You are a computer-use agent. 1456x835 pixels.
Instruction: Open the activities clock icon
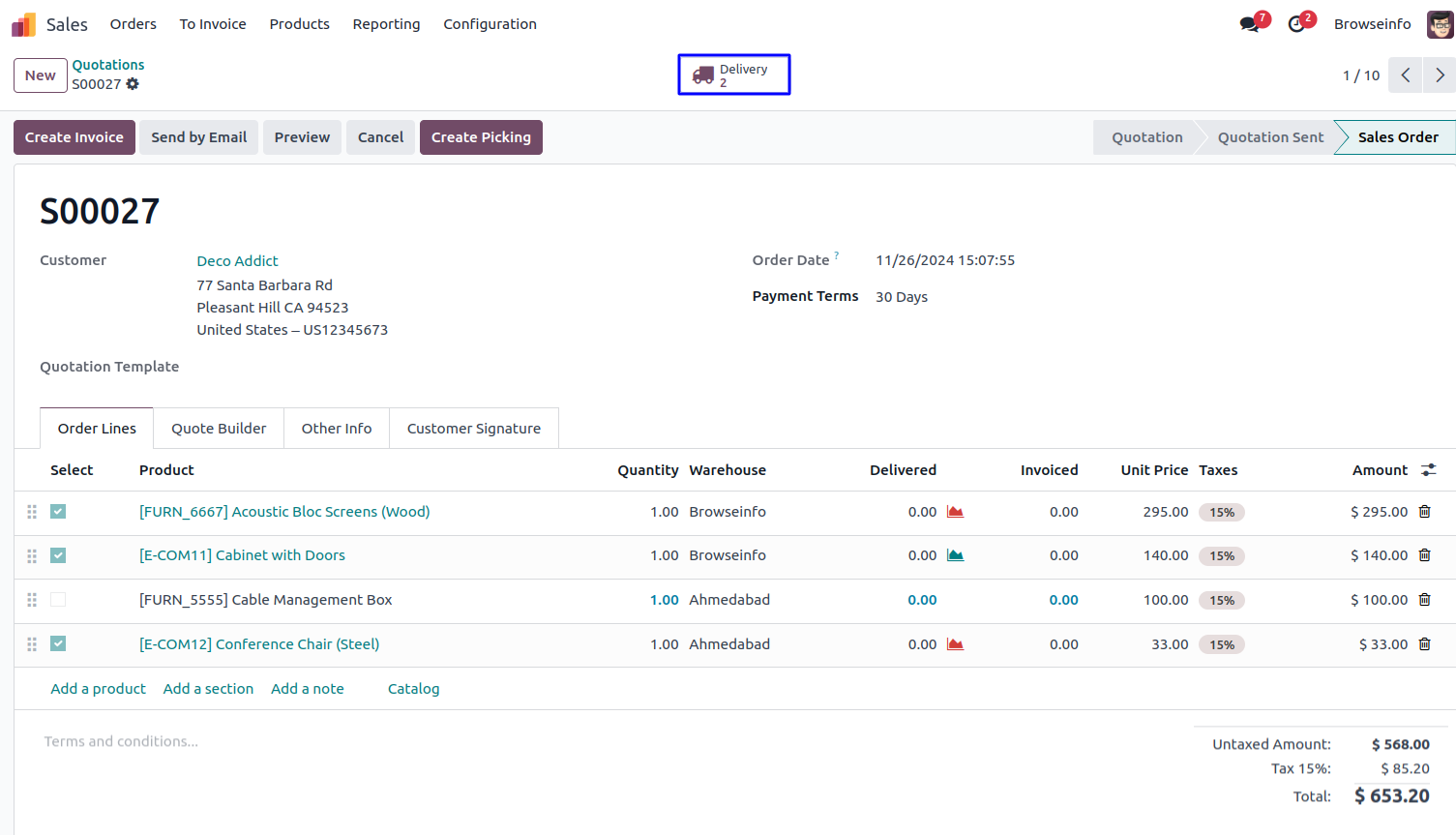1296,24
